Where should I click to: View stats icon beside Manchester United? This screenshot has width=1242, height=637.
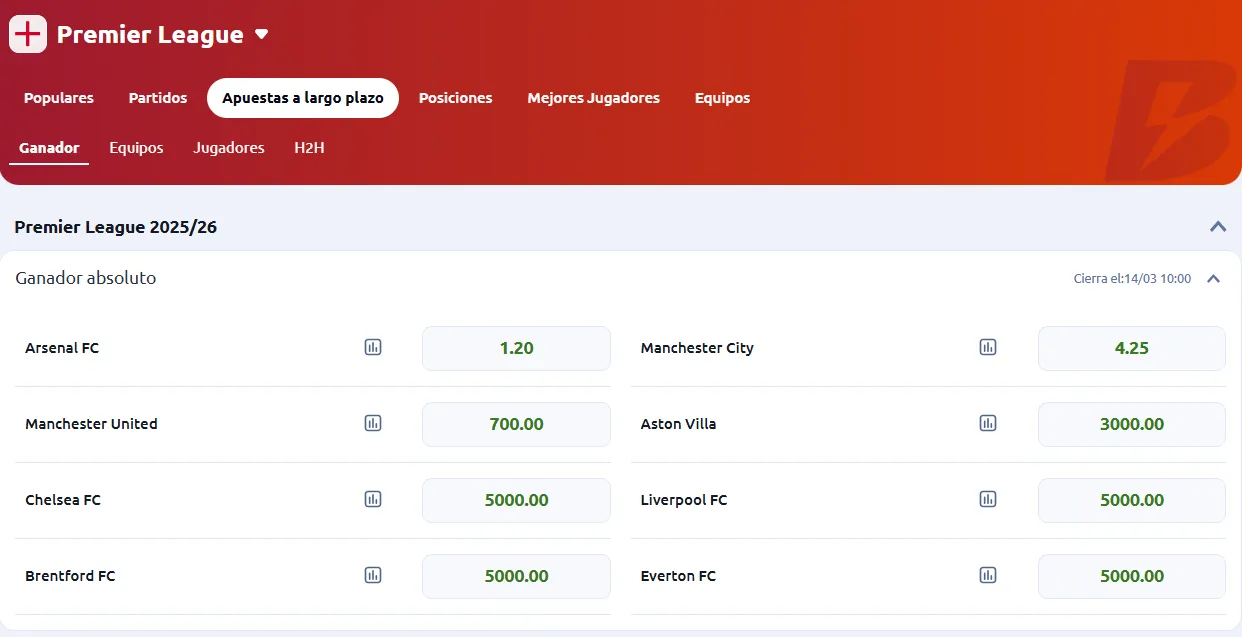373,424
